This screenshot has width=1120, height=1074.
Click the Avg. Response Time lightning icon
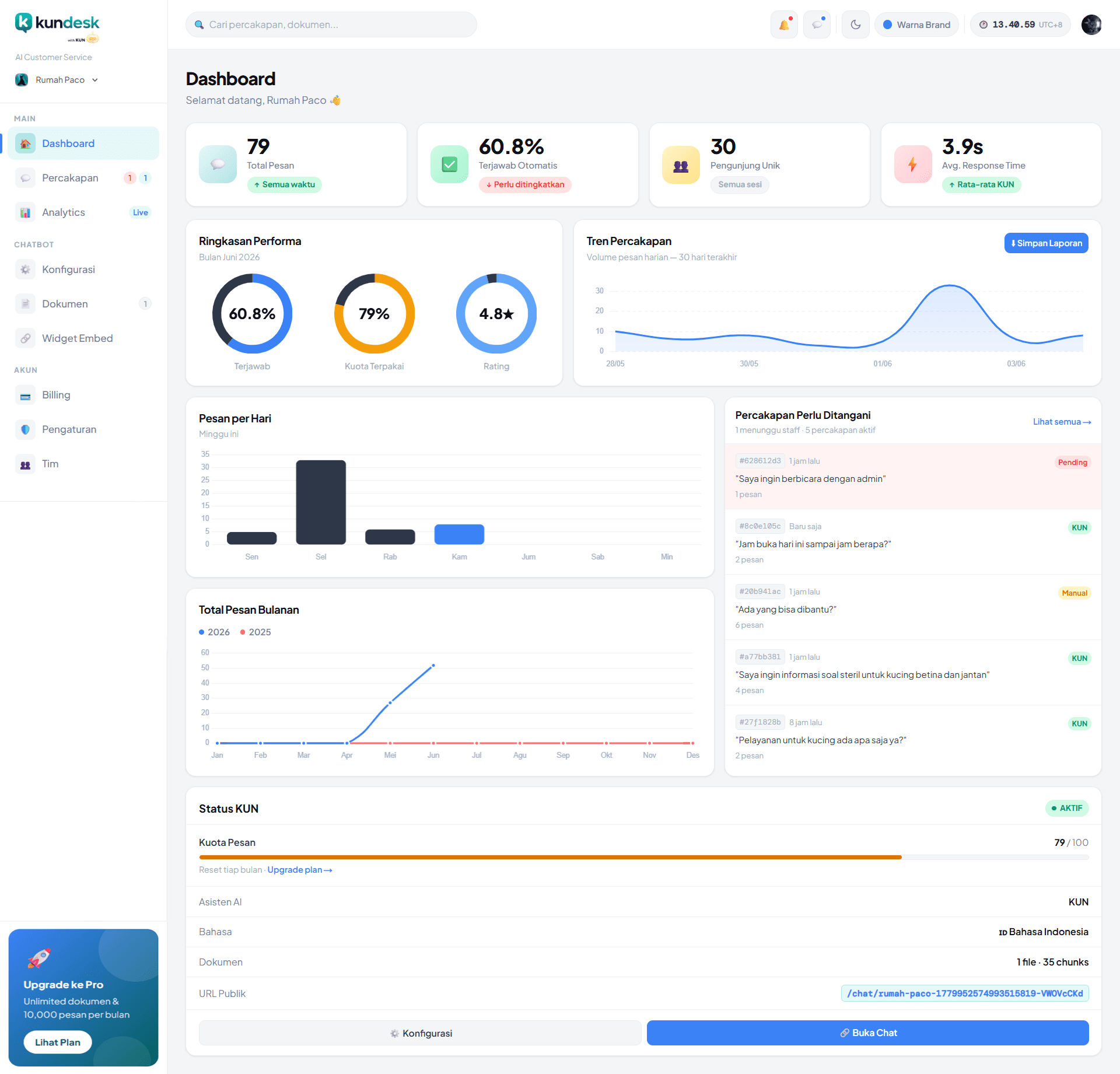coord(912,165)
